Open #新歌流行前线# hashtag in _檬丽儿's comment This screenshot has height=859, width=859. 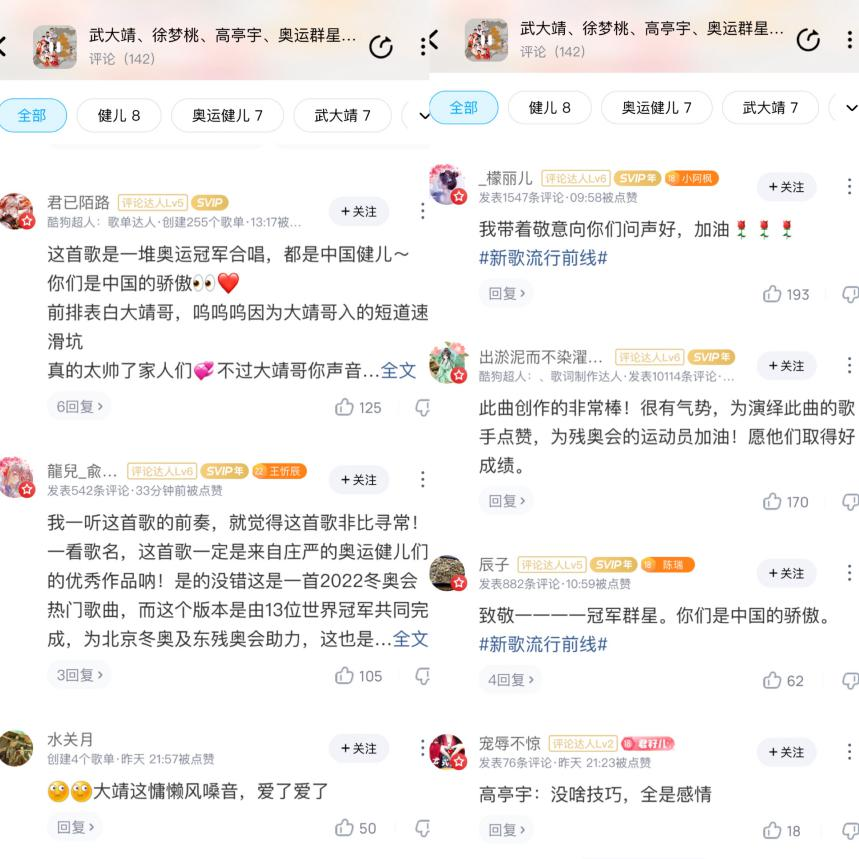tap(543, 257)
